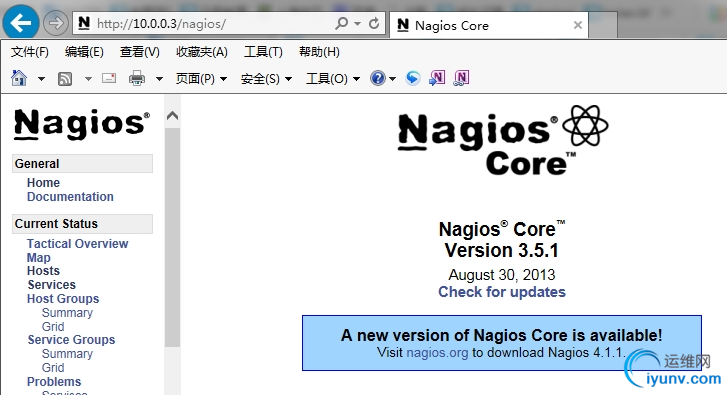Open the Services link under Current Status
The width and height of the screenshot is (727, 395).
click(51, 285)
